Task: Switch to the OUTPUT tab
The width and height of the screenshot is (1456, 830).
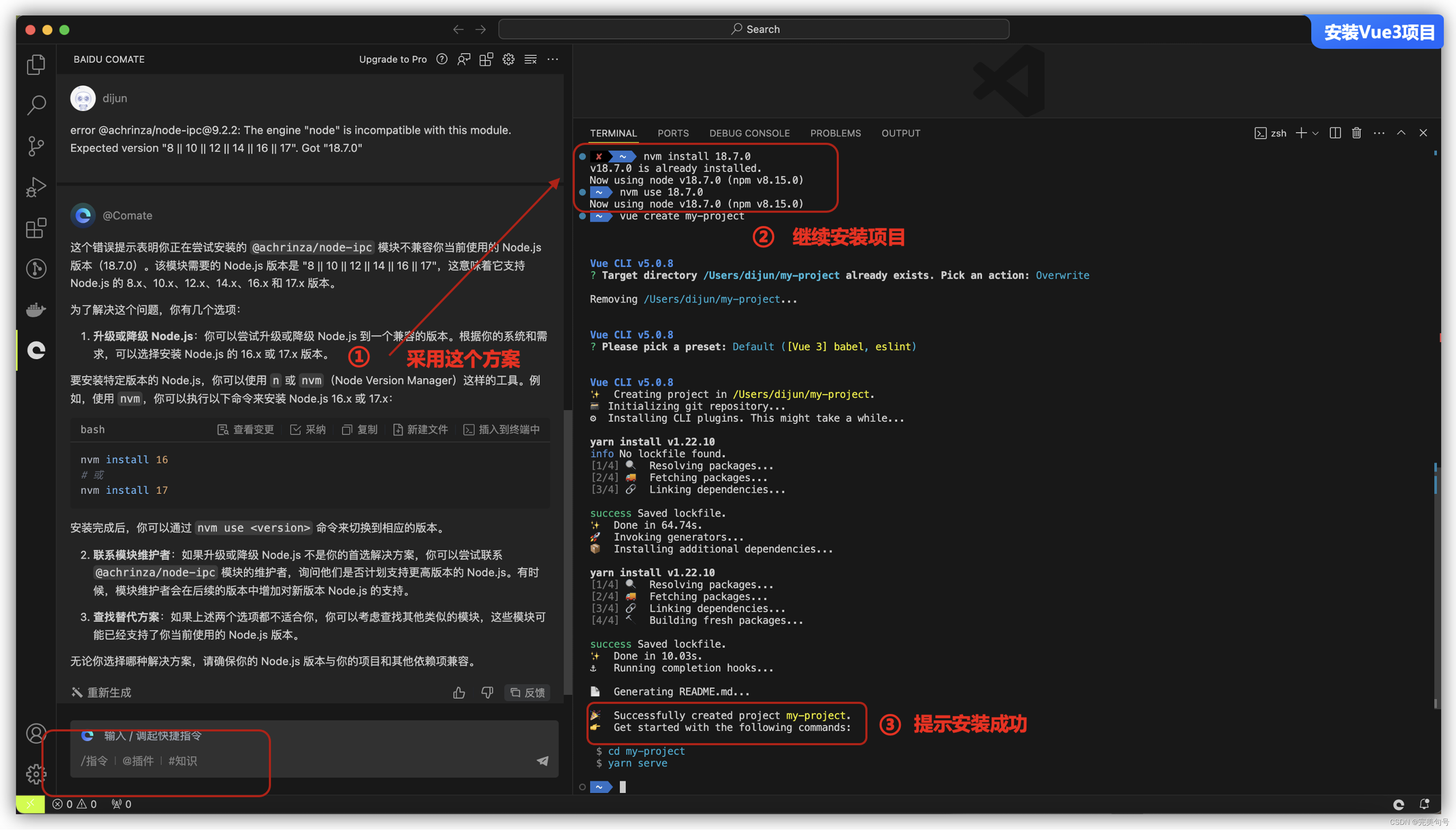Action: point(900,133)
